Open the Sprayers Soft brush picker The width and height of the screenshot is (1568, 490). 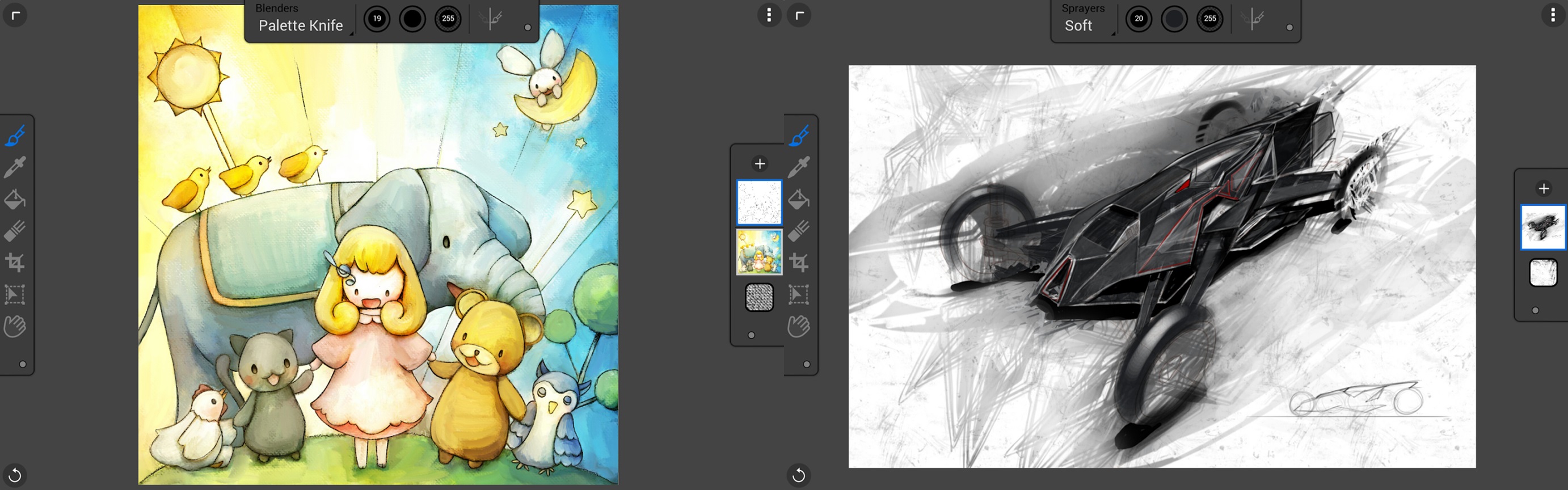[x=1084, y=19]
